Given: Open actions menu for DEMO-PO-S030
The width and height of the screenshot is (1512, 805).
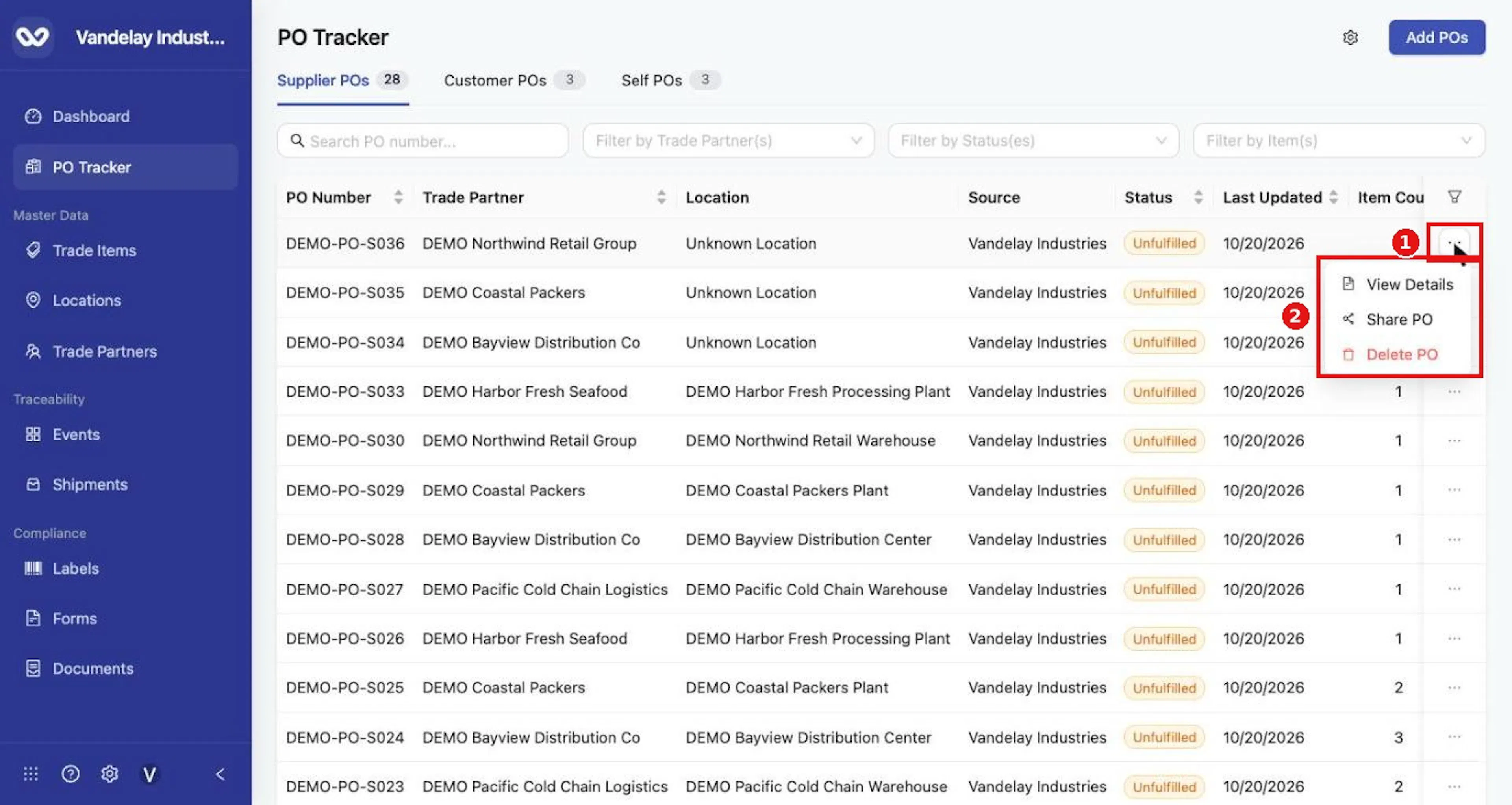Looking at the screenshot, I should point(1455,441).
